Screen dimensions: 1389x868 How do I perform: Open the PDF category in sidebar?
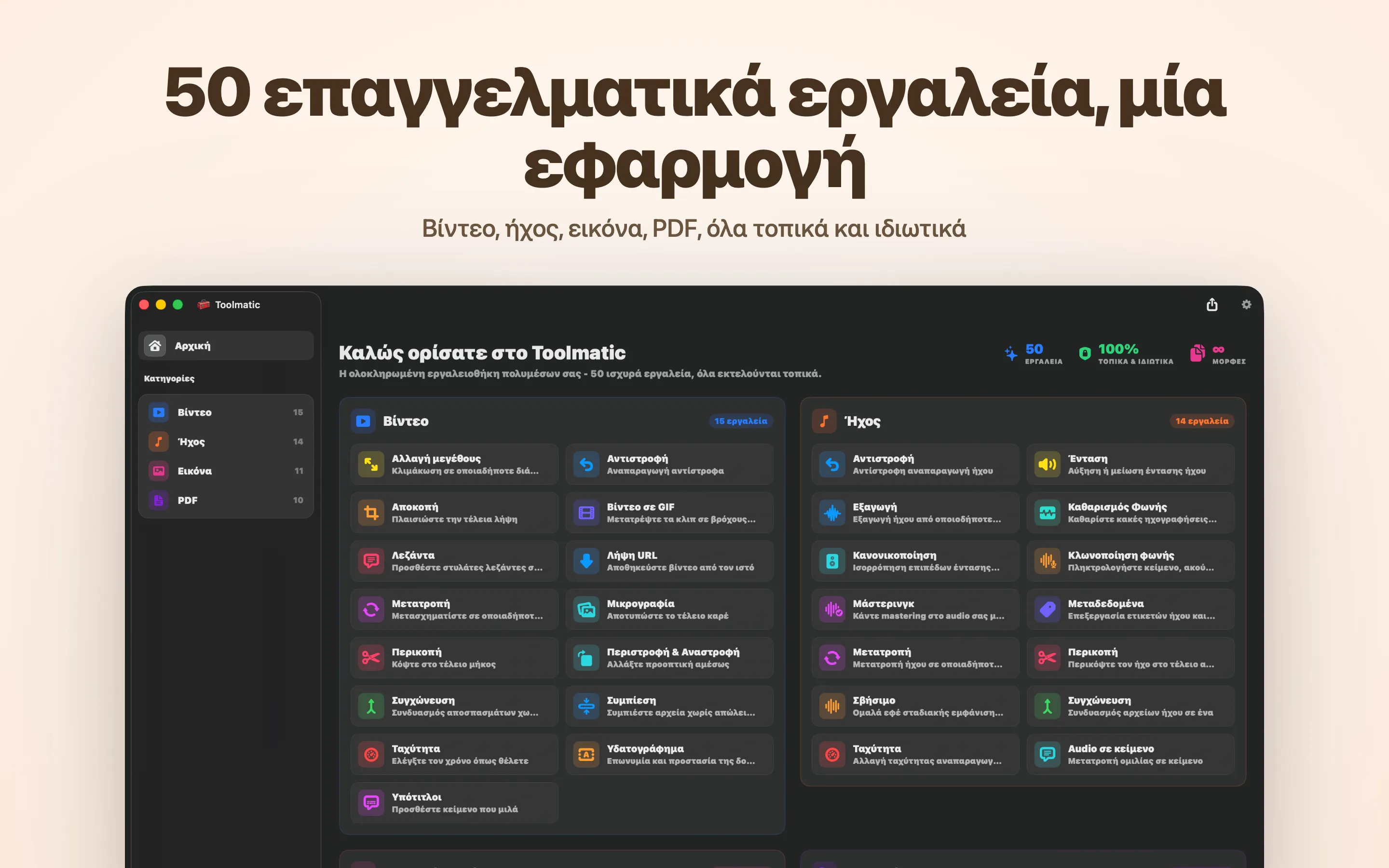226,500
